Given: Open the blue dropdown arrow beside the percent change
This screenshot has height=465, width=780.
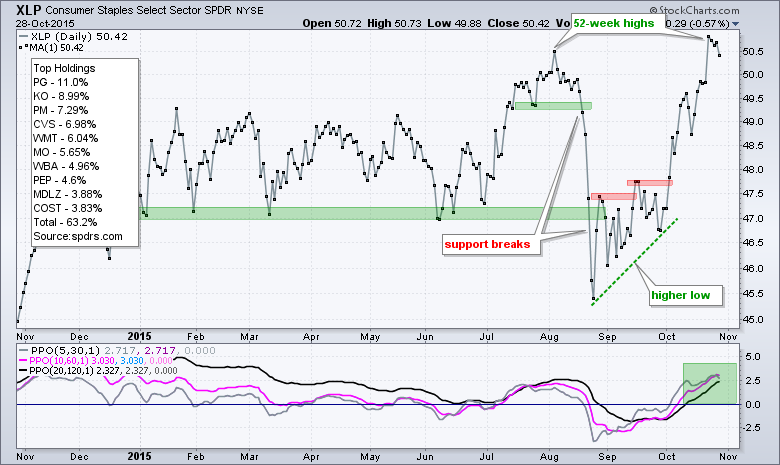Looking at the screenshot, I should point(736,24).
